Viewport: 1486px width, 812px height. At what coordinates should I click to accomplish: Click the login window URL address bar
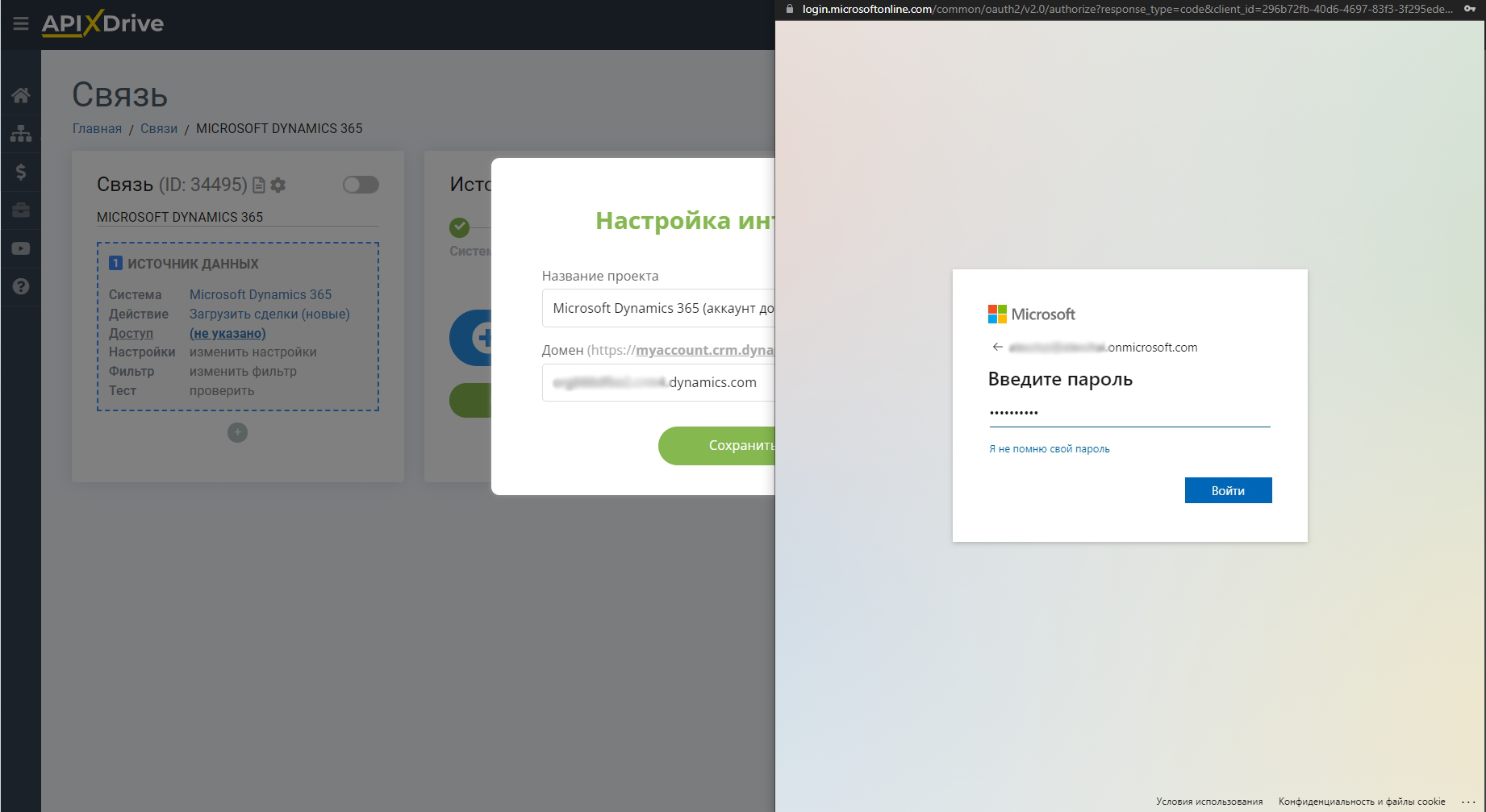point(1127,9)
